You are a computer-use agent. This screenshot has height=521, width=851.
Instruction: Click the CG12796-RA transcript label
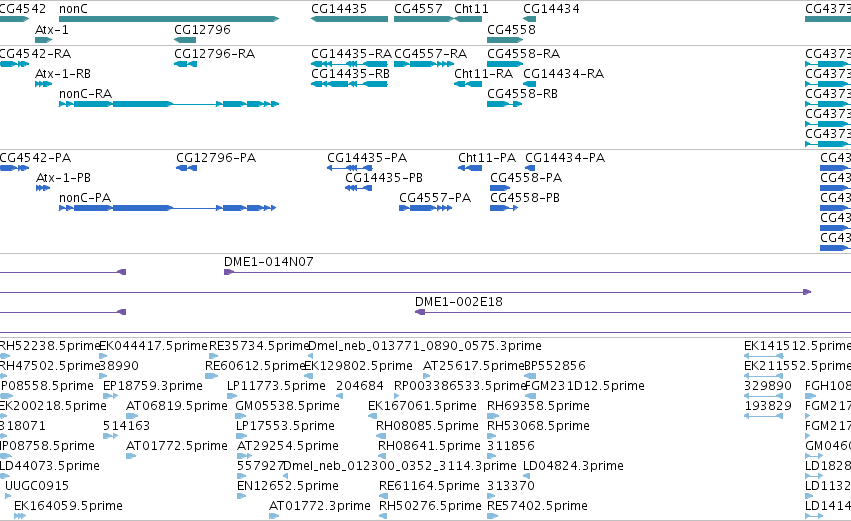214,54
